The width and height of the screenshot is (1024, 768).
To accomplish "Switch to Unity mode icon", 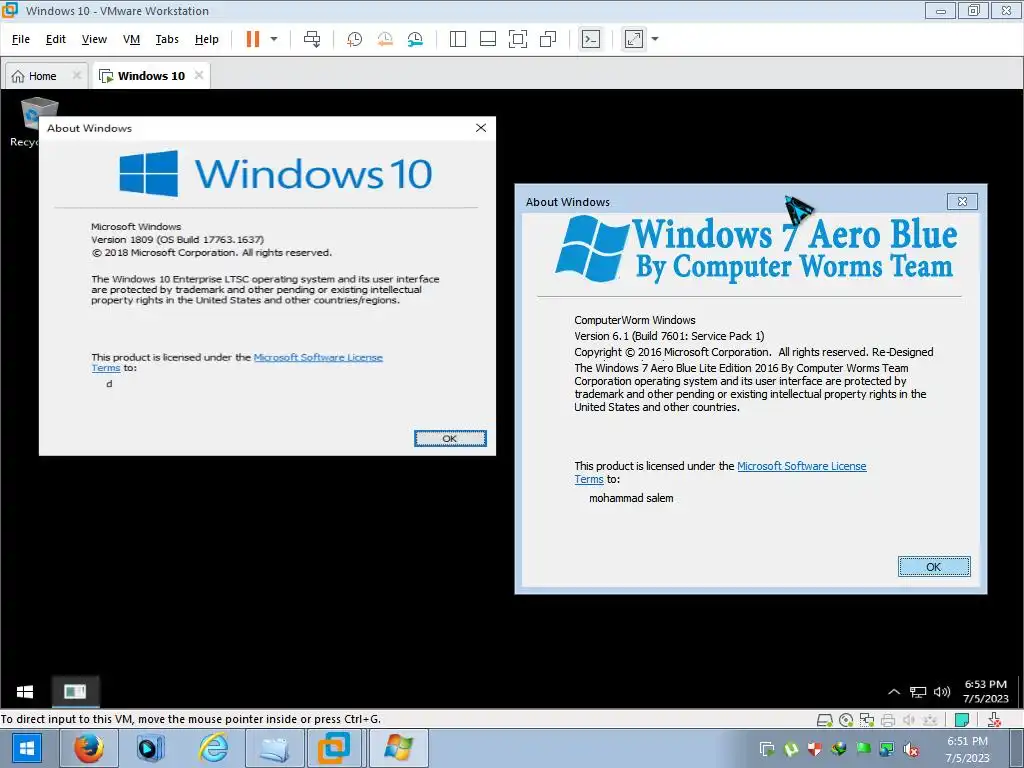I will click(x=548, y=39).
